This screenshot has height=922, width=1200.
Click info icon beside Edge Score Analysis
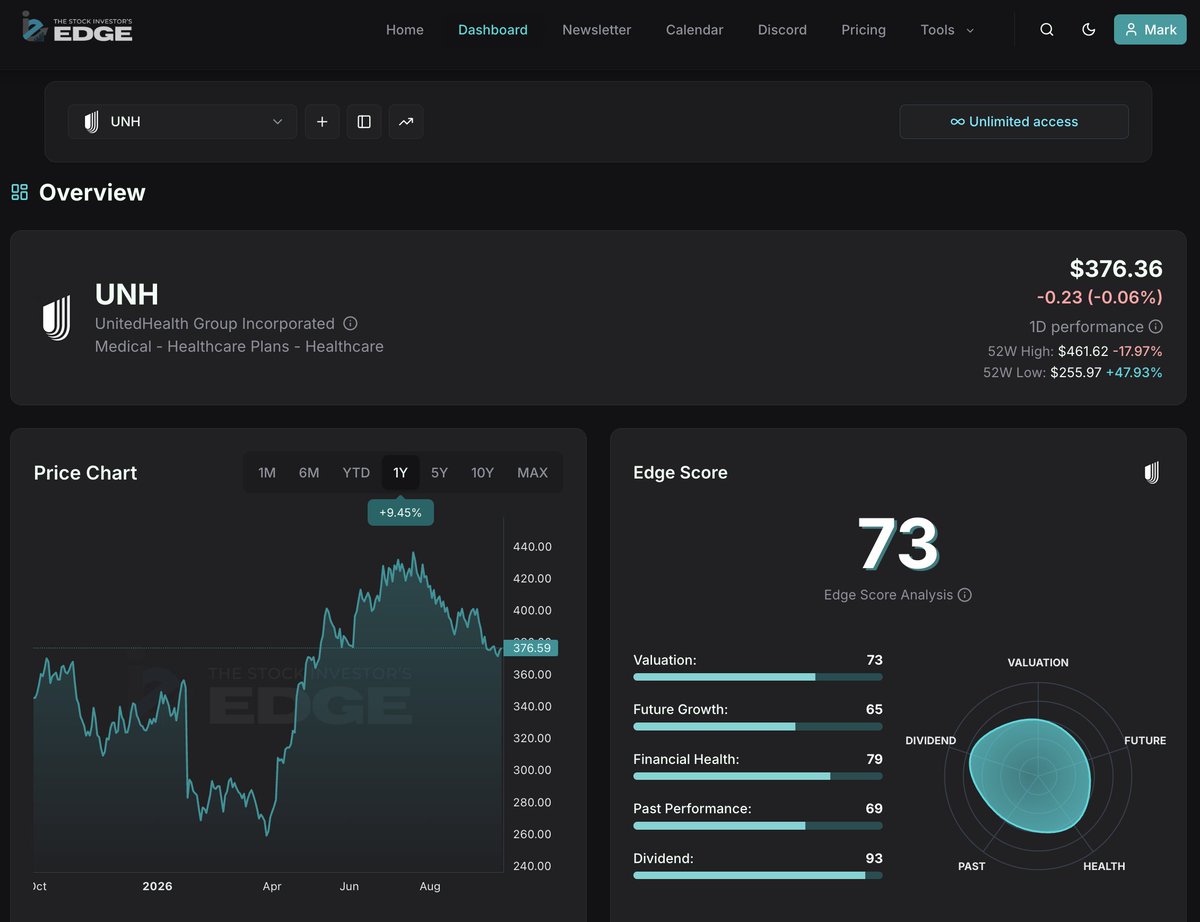tap(965, 595)
